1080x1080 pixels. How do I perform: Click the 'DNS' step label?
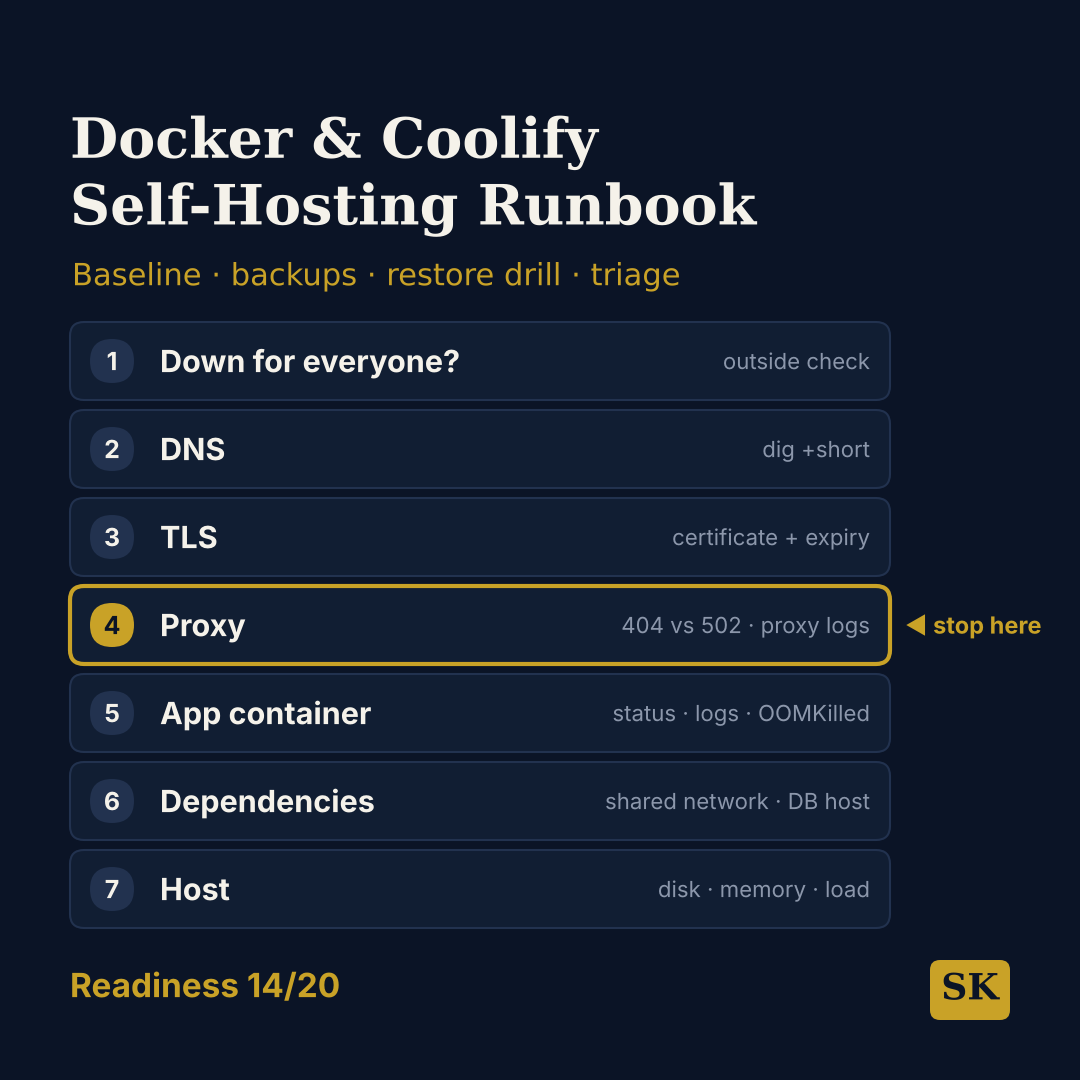point(192,449)
